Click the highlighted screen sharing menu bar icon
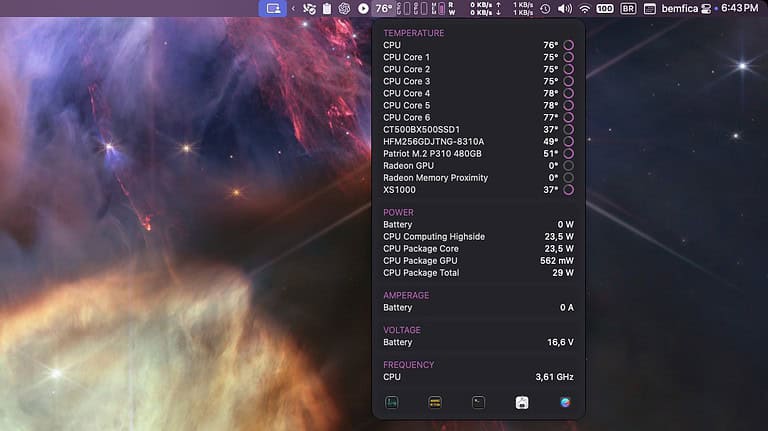768x431 pixels. click(272, 8)
